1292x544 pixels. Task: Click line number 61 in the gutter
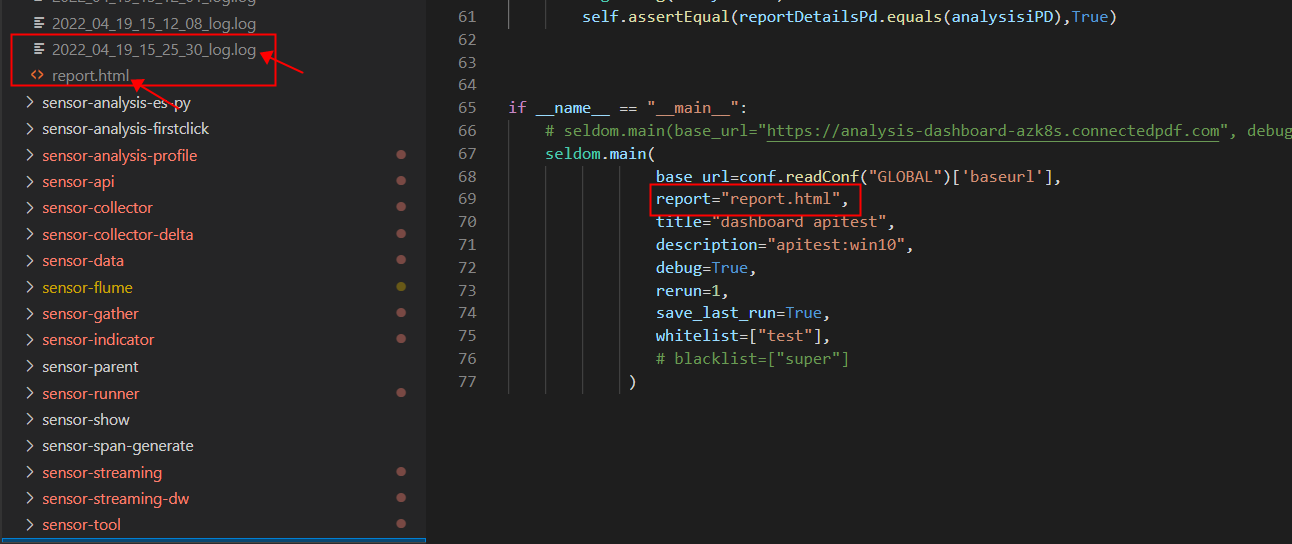(466, 17)
